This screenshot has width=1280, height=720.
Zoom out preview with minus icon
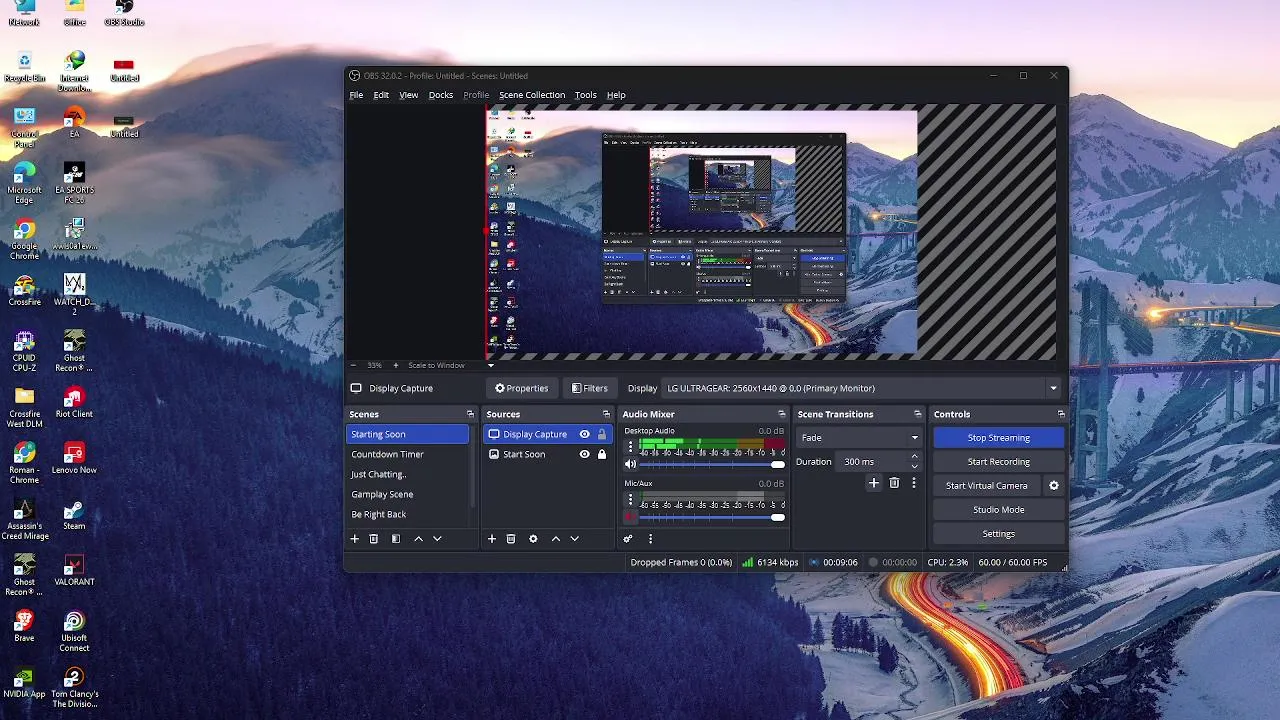point(353,365)
